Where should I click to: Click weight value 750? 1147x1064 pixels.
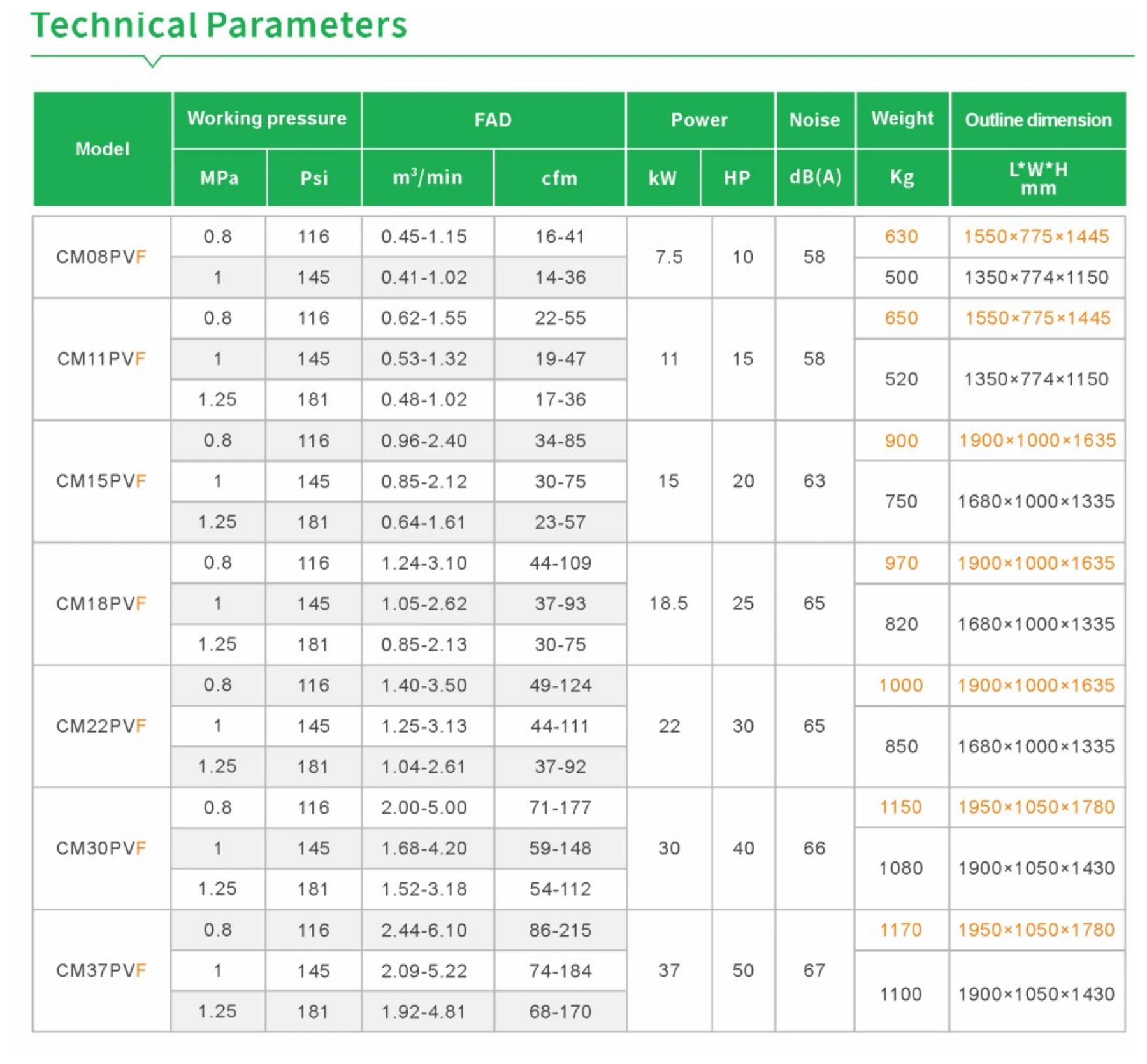(x=901, y=501)
